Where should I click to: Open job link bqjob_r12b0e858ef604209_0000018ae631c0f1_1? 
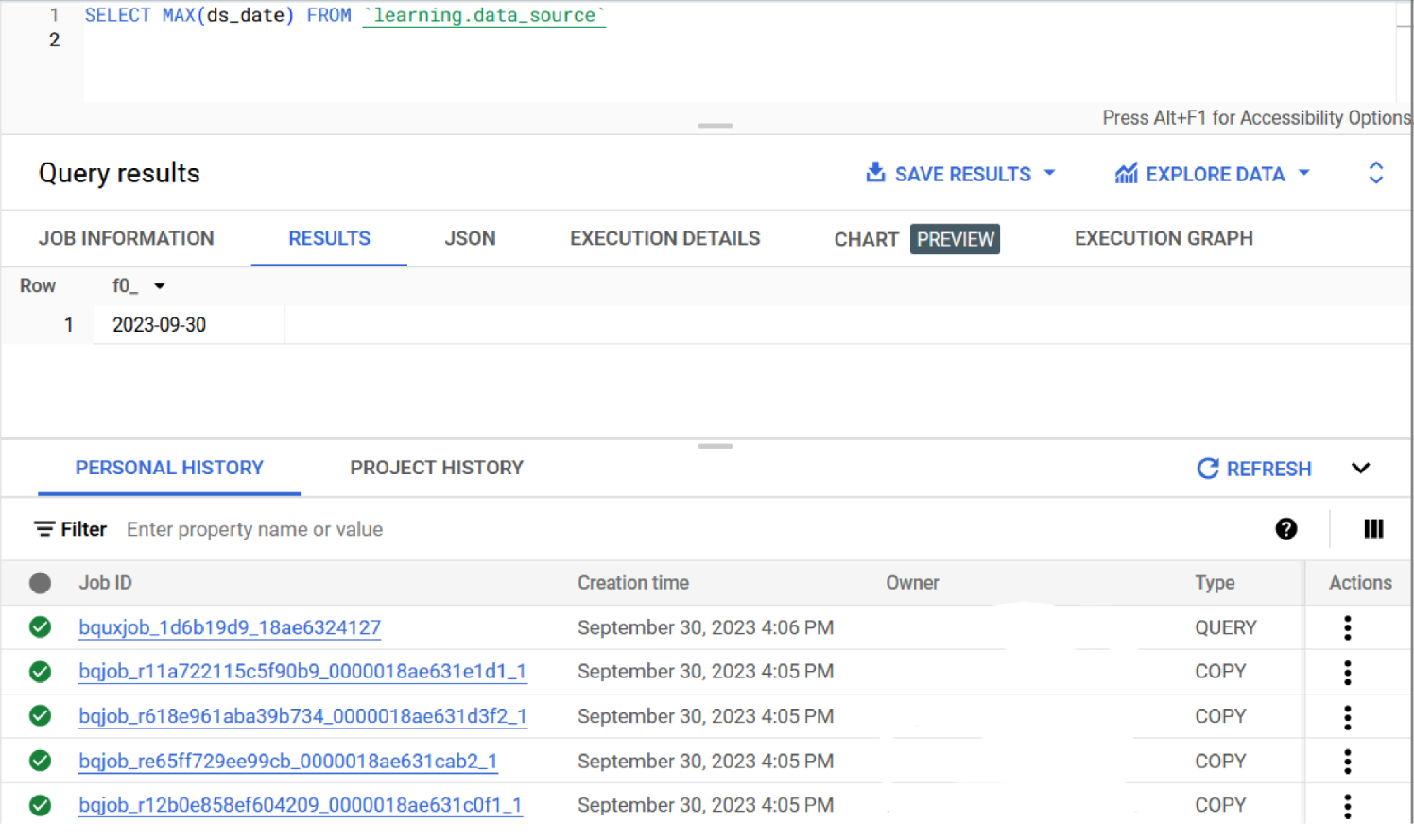[301, 805]
